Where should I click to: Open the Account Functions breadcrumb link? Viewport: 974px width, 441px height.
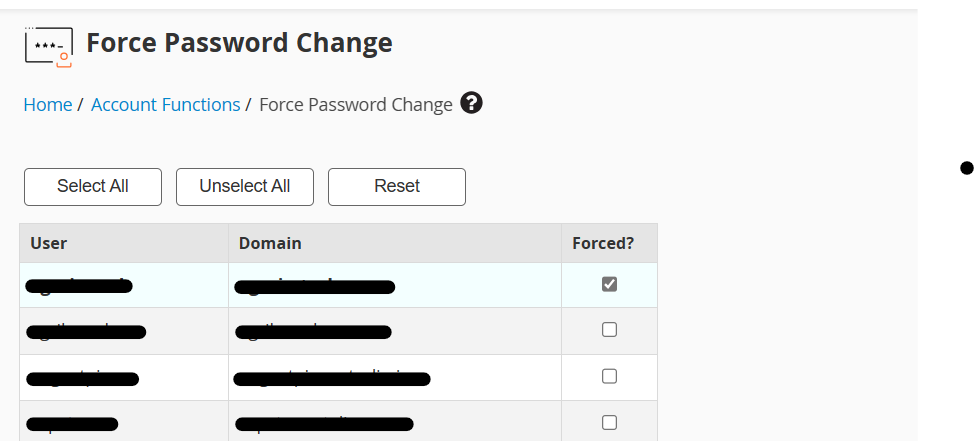[165, 104]
